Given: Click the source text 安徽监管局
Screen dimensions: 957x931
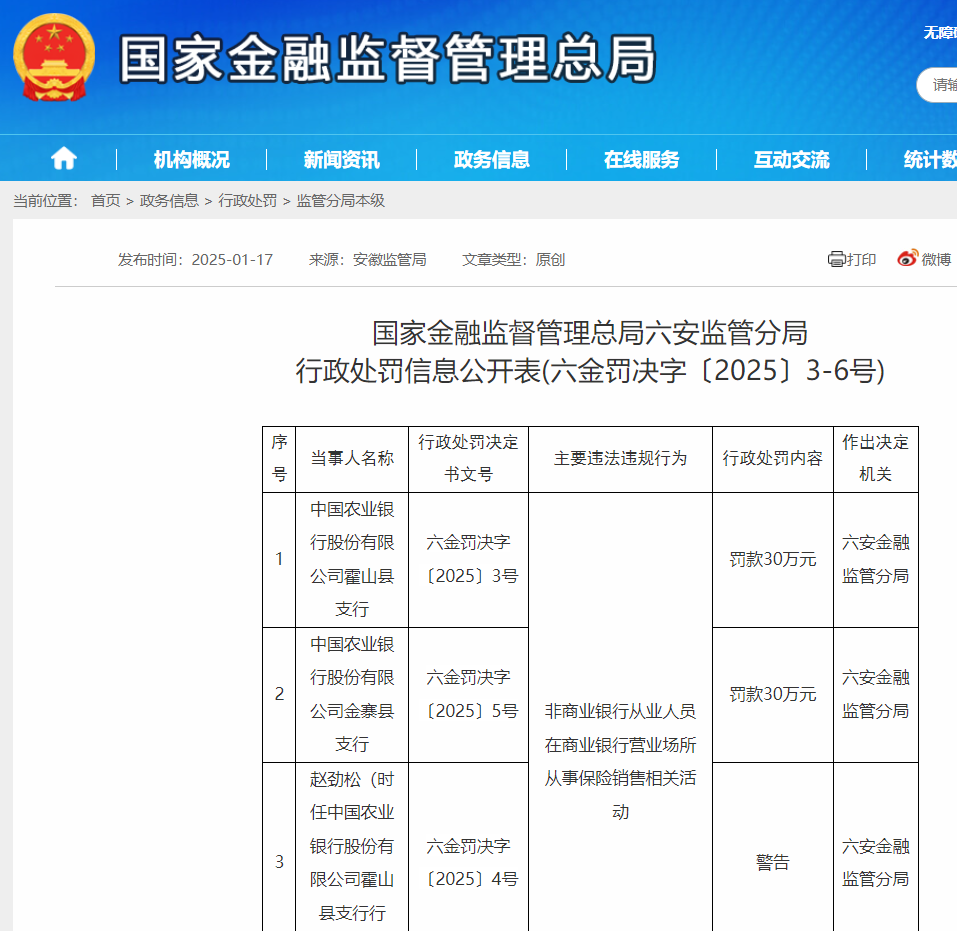Looking at the screenshot, I should 389,259.
